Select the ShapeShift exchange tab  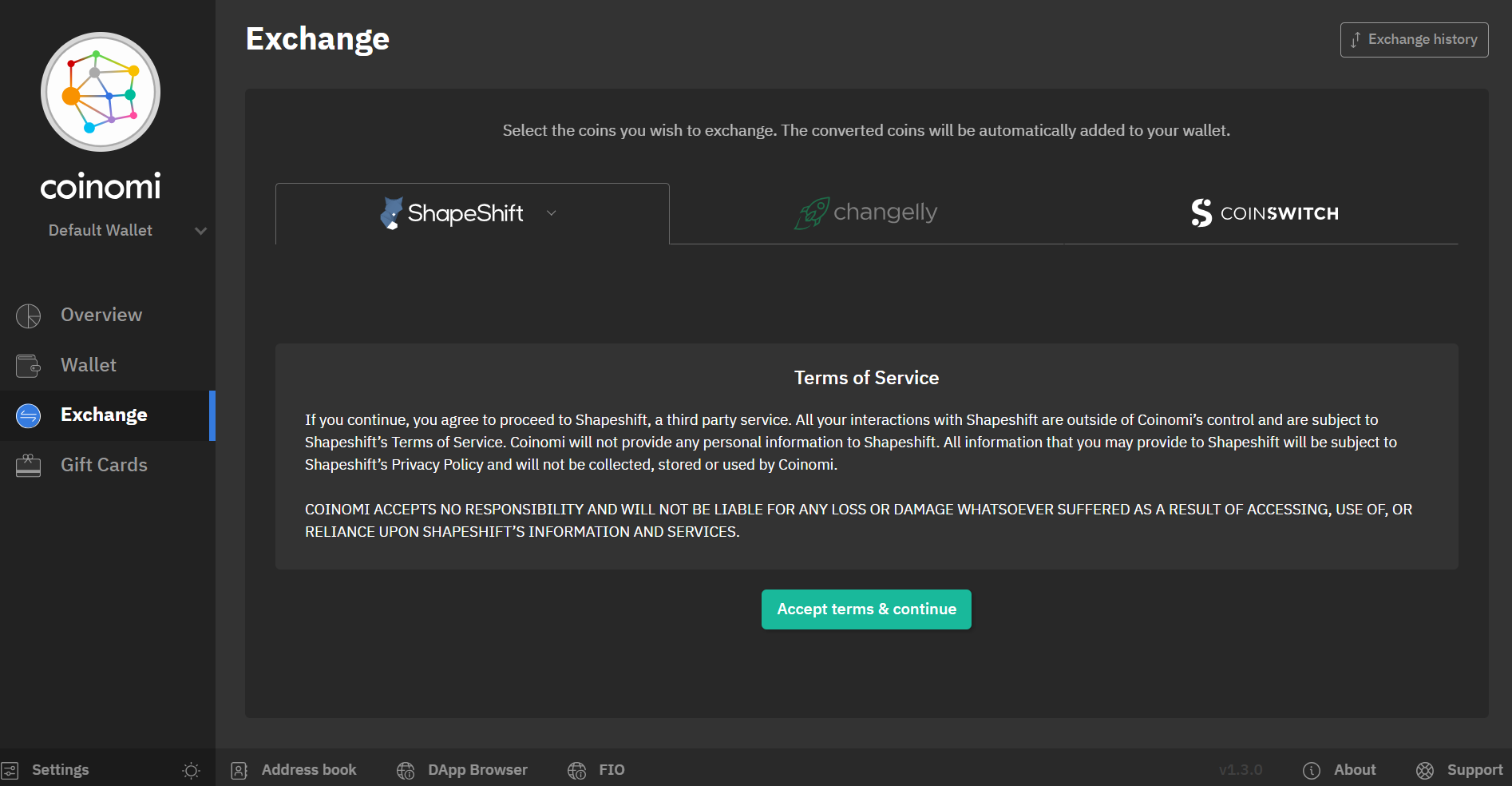click(x=452, y=213)
